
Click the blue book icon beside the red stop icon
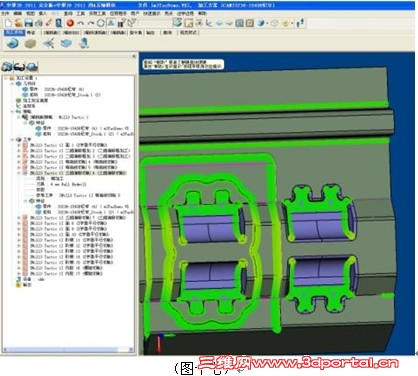59,23
